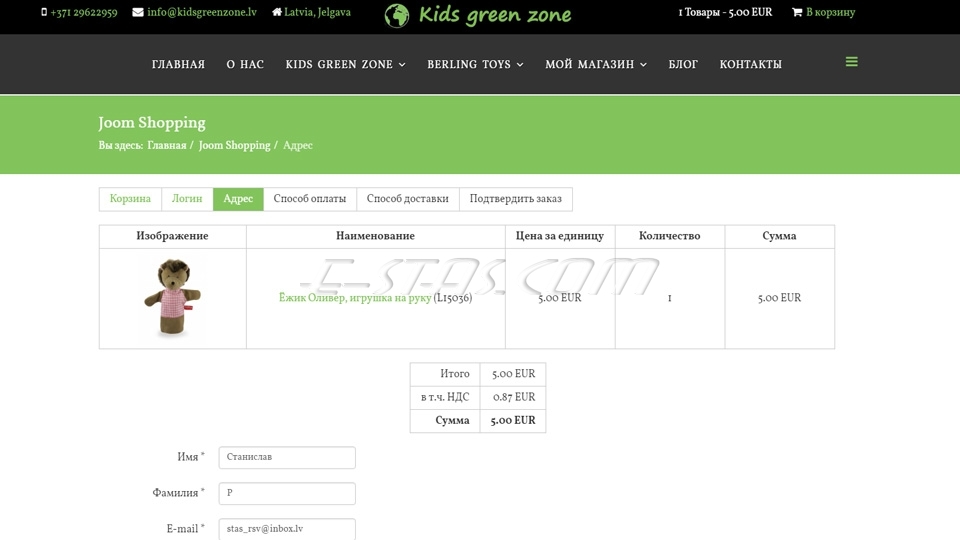Viewport: 960px width, 540px height.
Task: Click the phone icon beside +371 29622959
Action: tap(44, 12)
